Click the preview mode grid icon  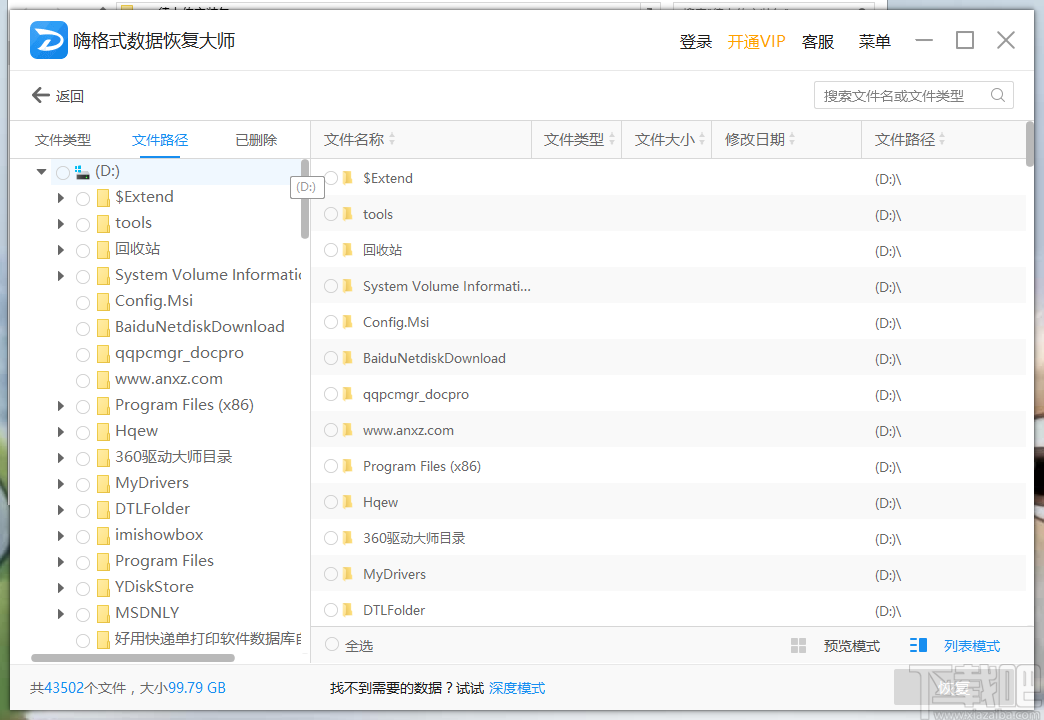click(x=798, y=645)
